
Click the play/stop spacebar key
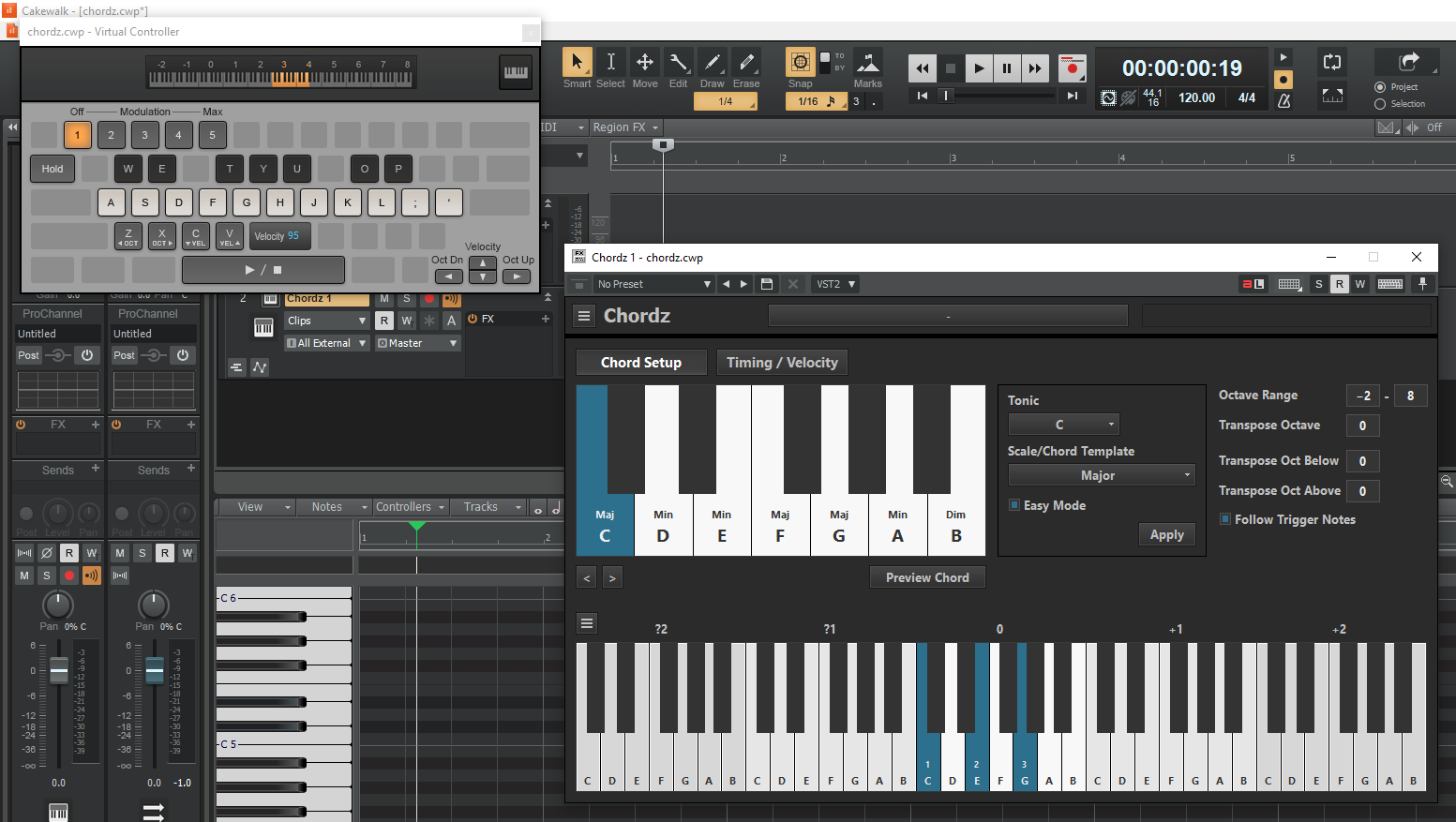tap(263, 270)
